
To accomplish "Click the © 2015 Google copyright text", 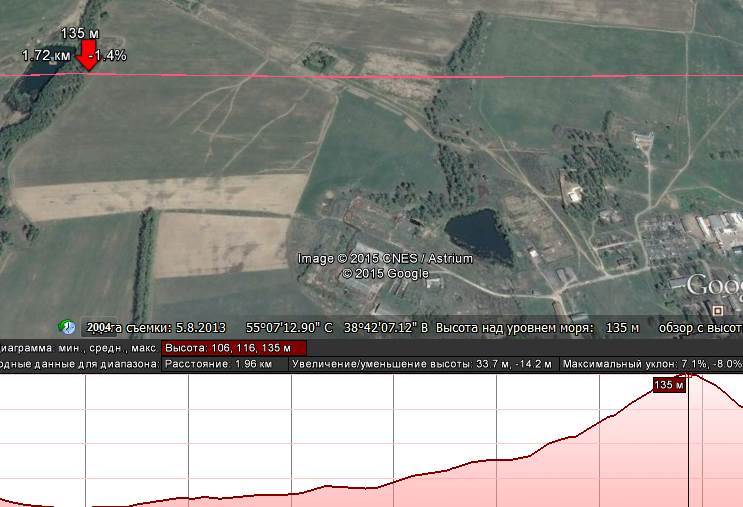I will click(x=385, y=273).
